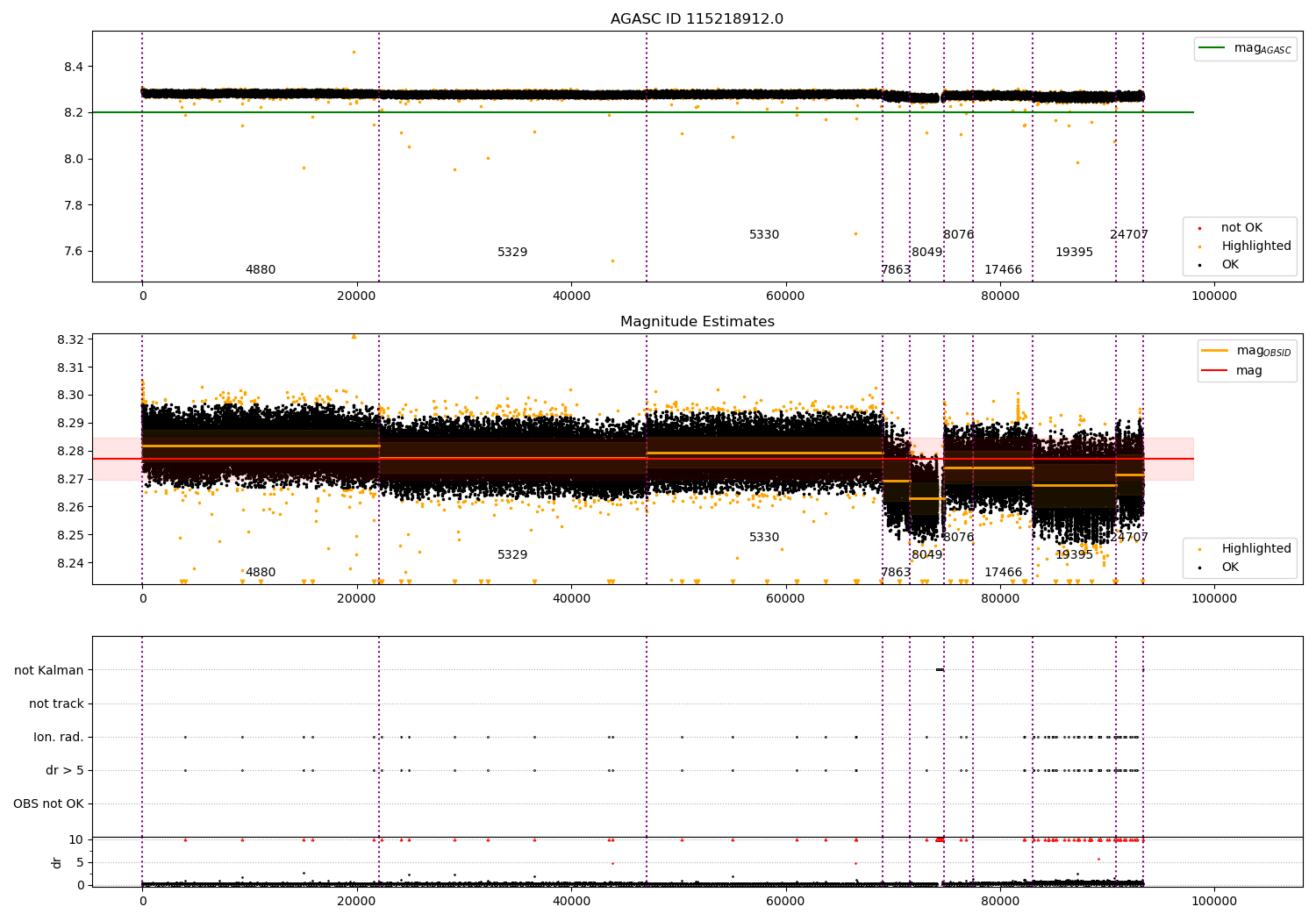Image resolution: width=1316 pixels, height=921 pixels.
Task: Click the '60000' x-axis tick in the bottom plot
Action: [x=785, y=902]
